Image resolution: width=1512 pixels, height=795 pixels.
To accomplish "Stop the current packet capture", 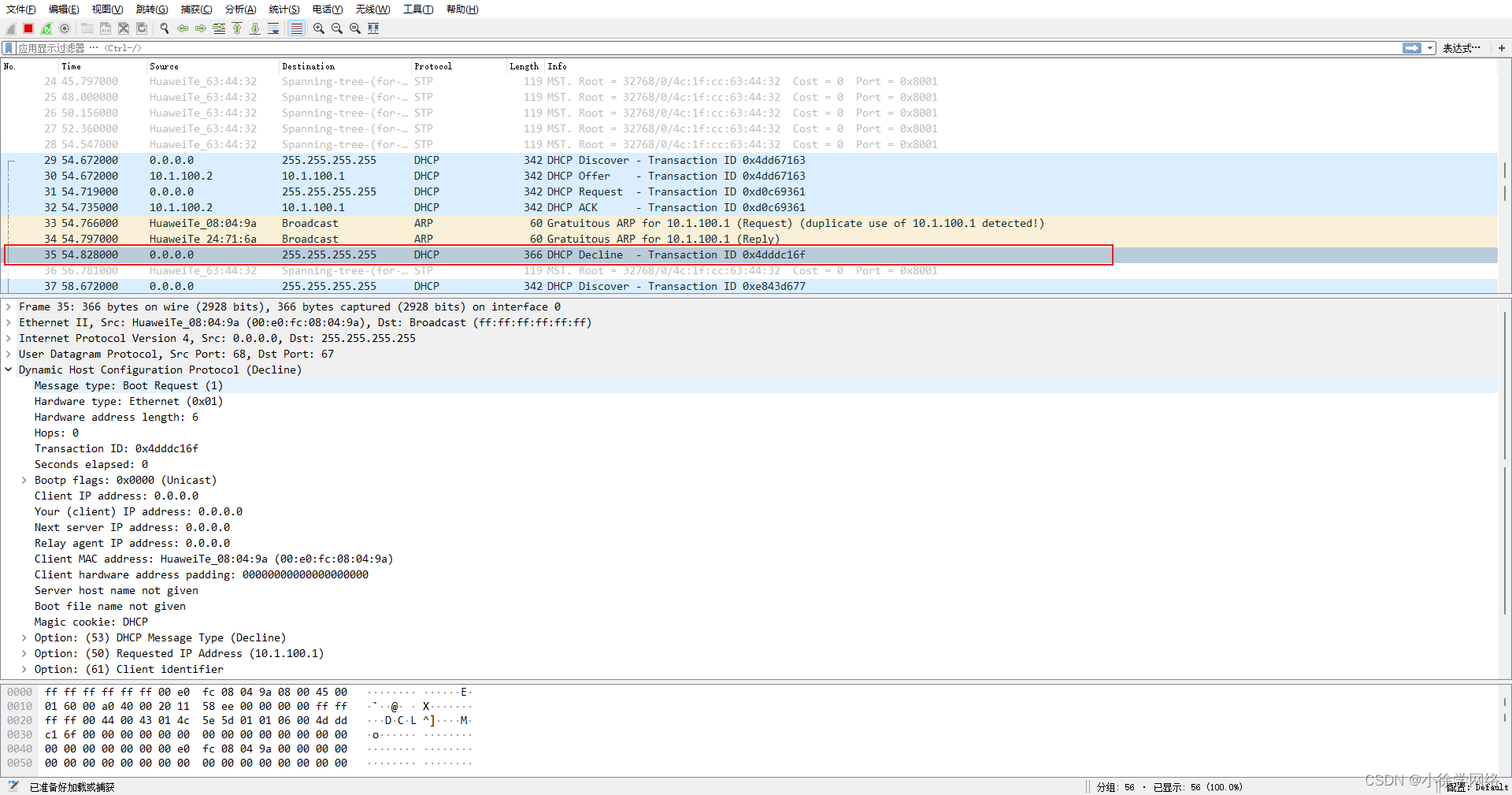I will tap(28, 28).
